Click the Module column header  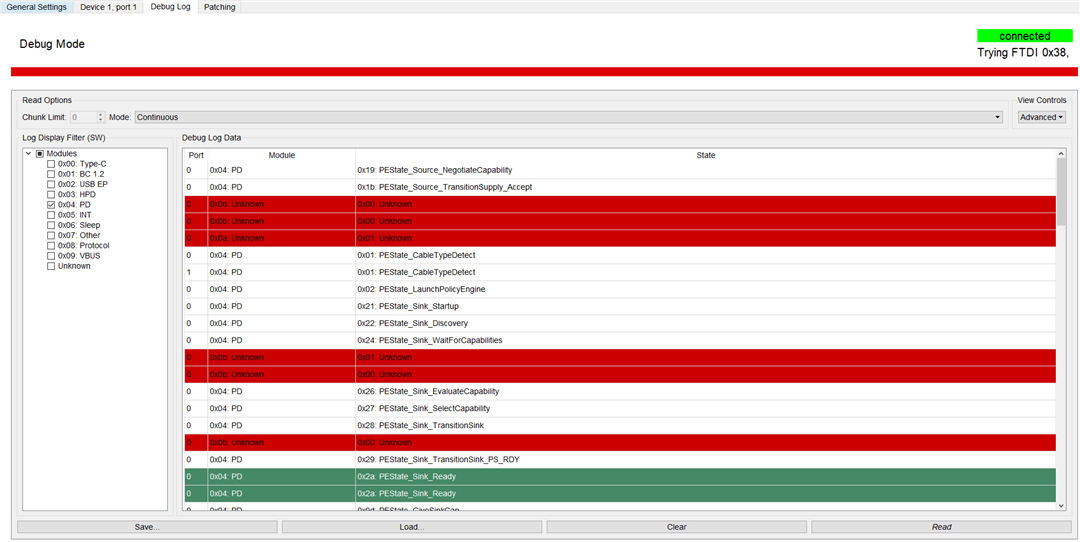(x=282, y=156)
